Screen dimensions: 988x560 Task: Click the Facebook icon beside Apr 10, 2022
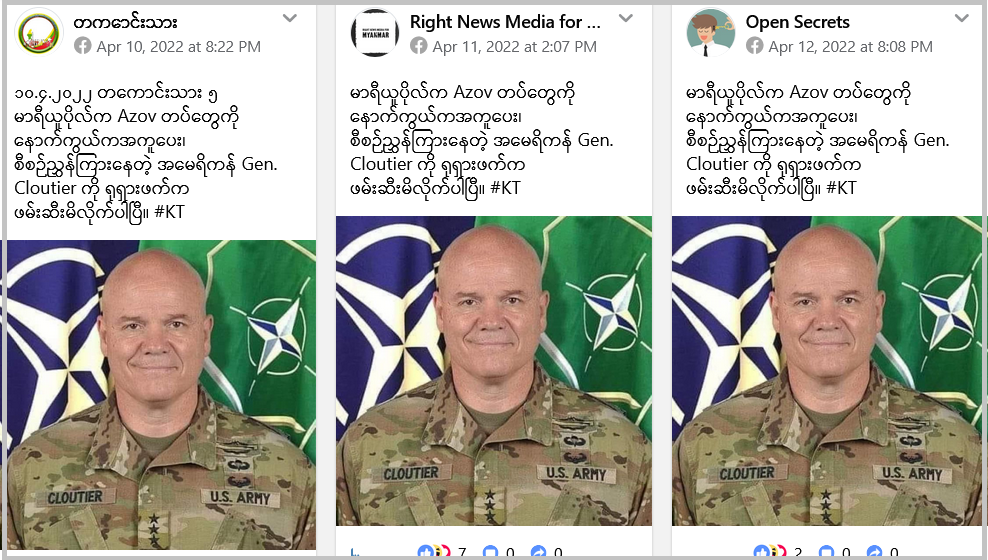(x=83, y=46)
